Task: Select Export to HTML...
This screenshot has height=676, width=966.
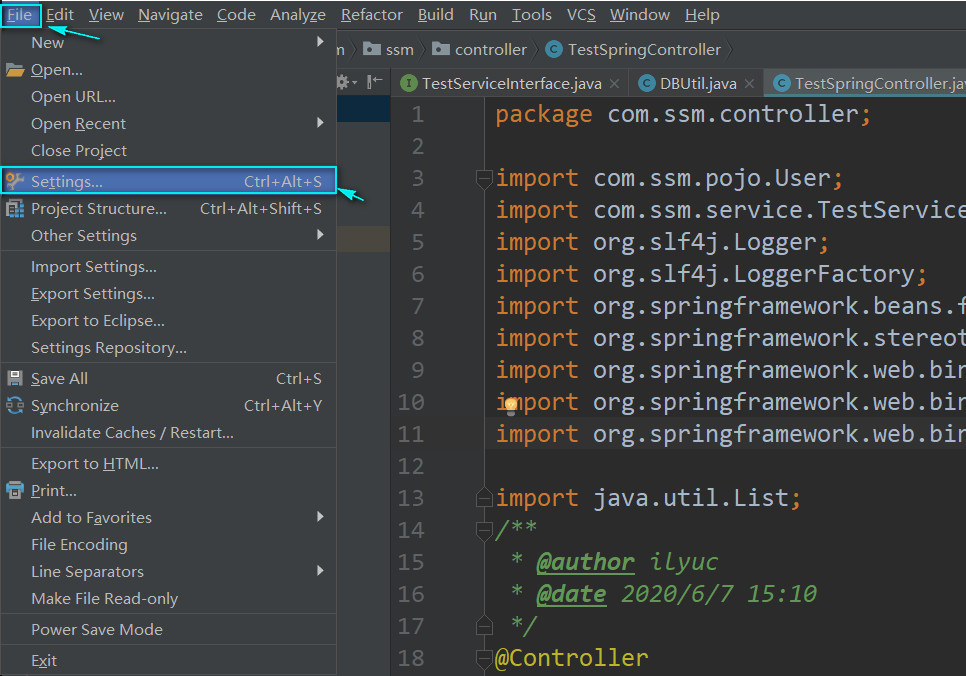Action: pyautogui.click(x=168, y=464)
